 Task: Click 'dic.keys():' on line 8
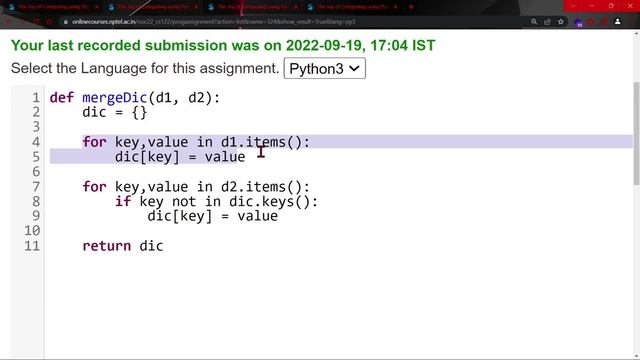tap(273, 202)
